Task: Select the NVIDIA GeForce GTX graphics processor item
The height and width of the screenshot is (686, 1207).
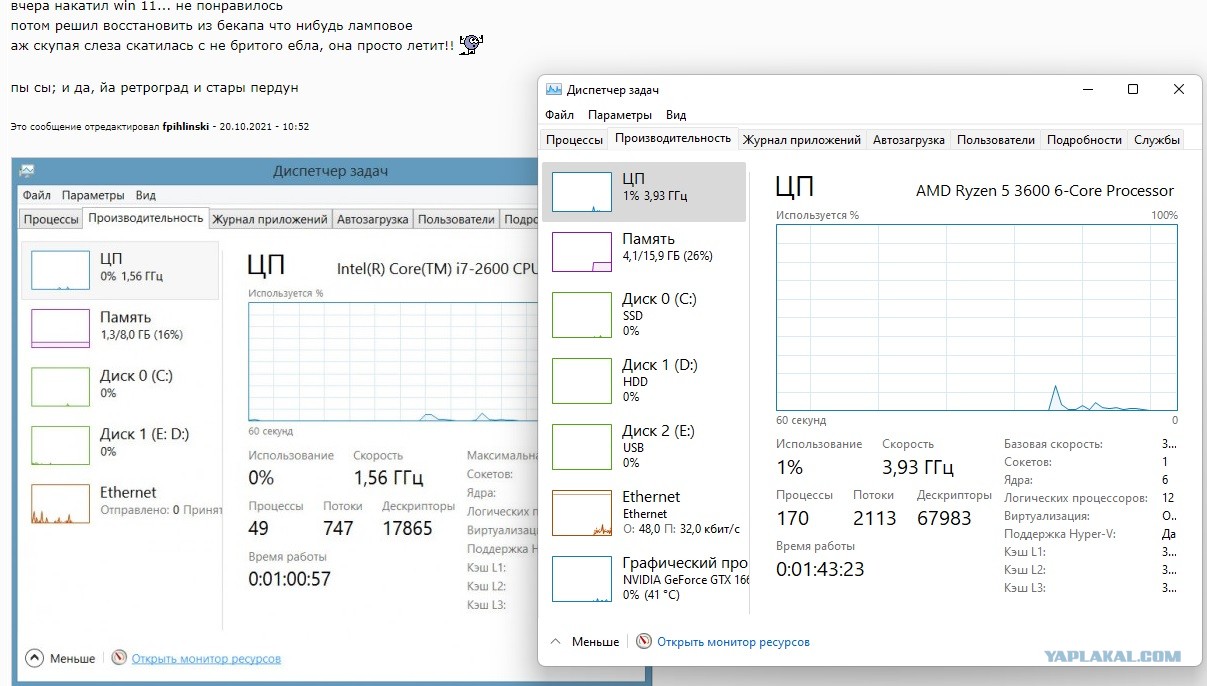Action: (x=644, y=578)
